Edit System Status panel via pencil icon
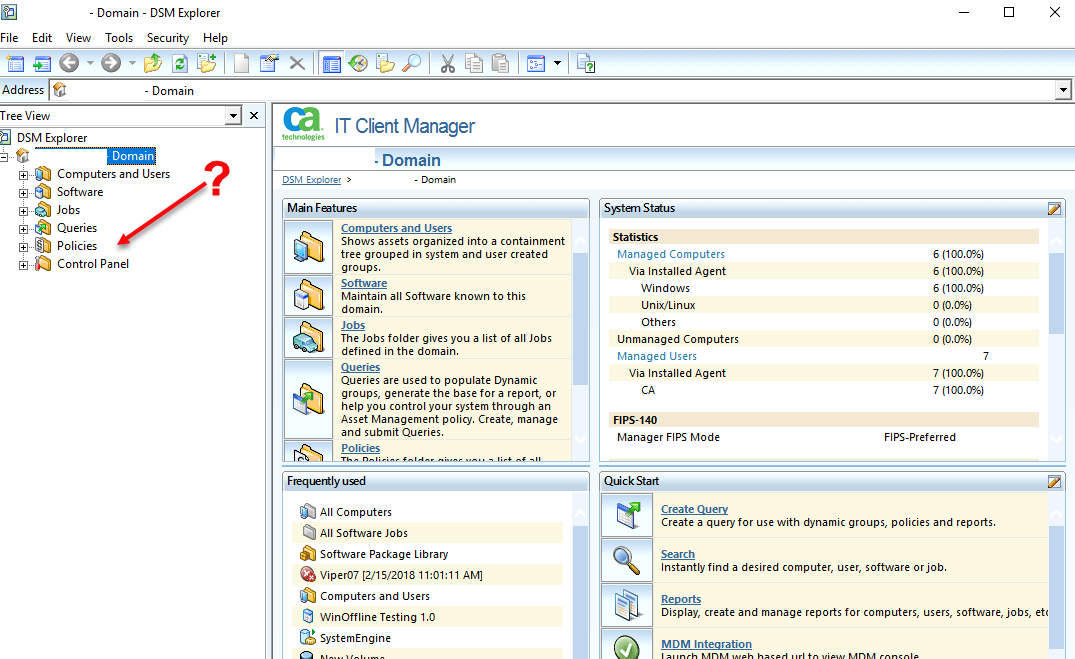 point(1054,209)
